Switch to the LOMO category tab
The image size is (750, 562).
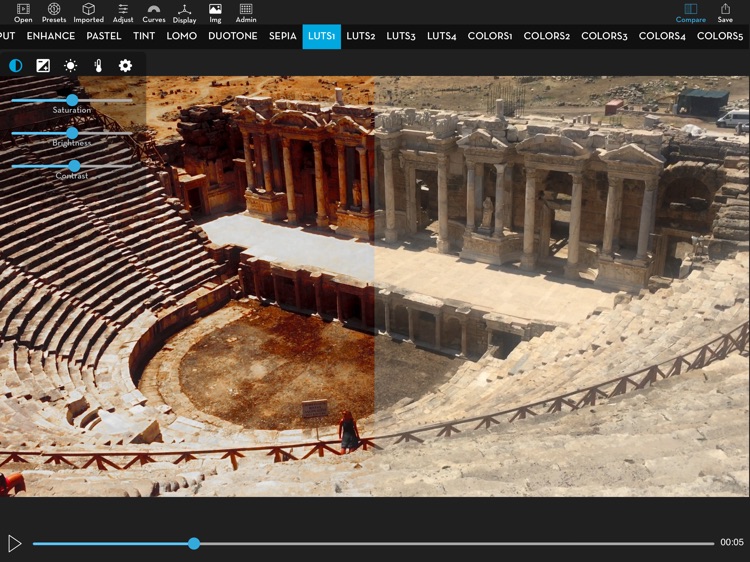pos(182,36)
